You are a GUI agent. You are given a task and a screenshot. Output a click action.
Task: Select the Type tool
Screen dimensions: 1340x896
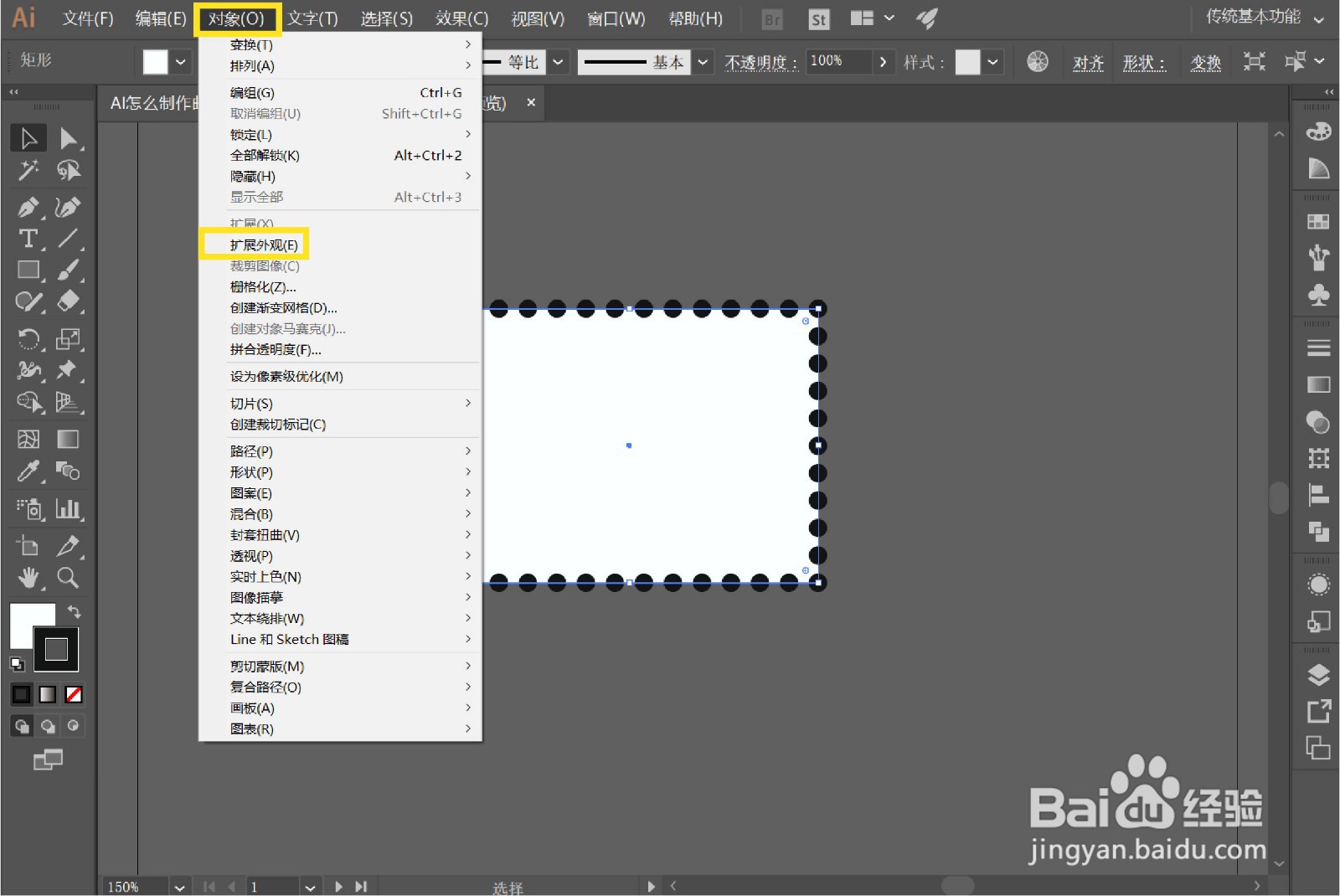click(28, 239)
